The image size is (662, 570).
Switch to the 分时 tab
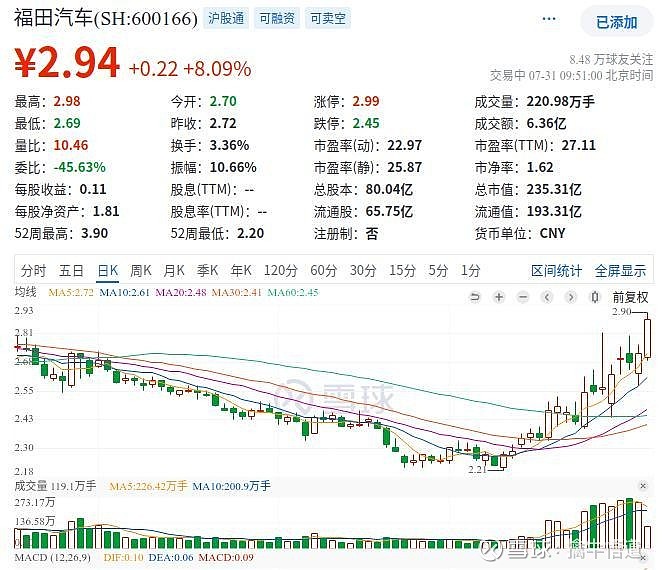click(x=33, y=270)
